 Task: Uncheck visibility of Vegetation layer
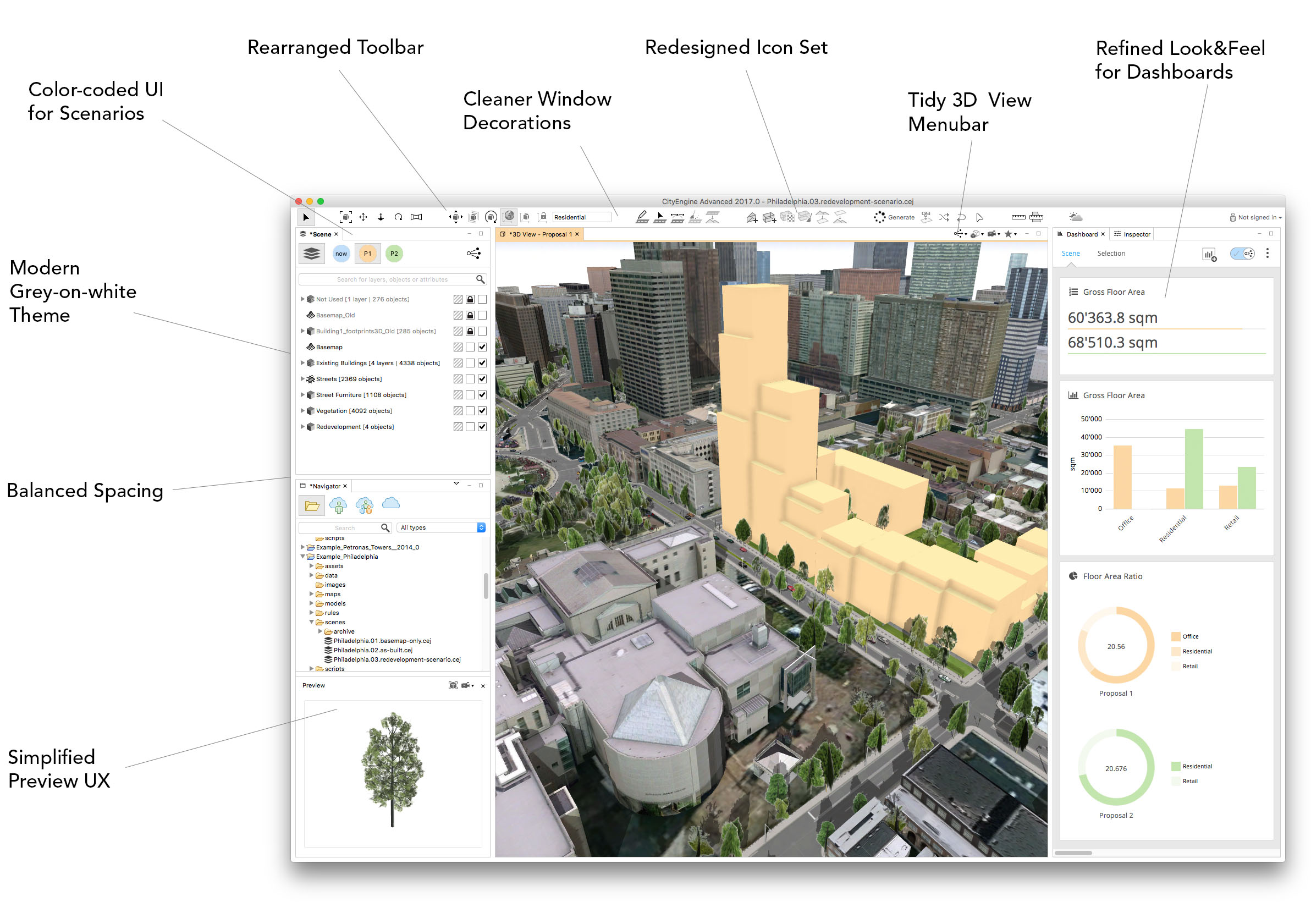(x=482, y=411)
